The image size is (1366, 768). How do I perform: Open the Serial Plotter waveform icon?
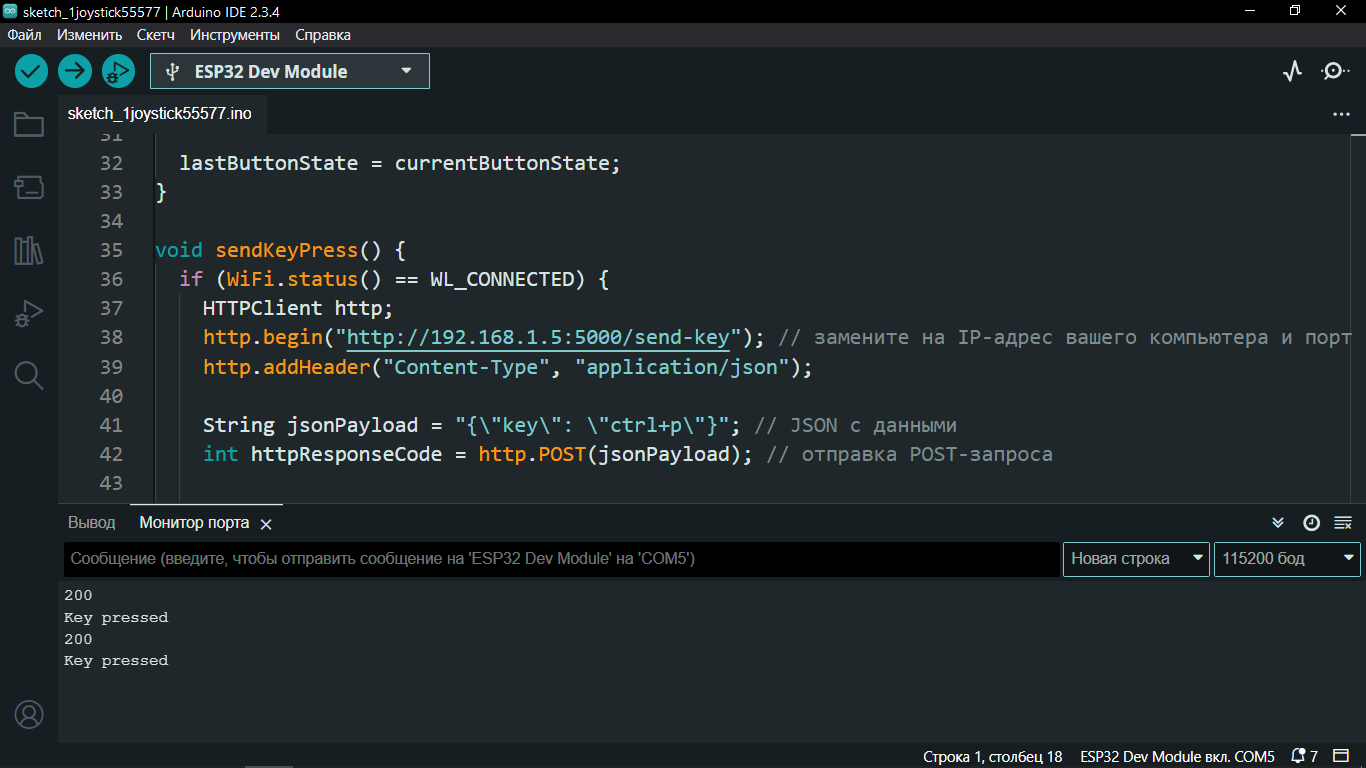[x=1293, y=71]
